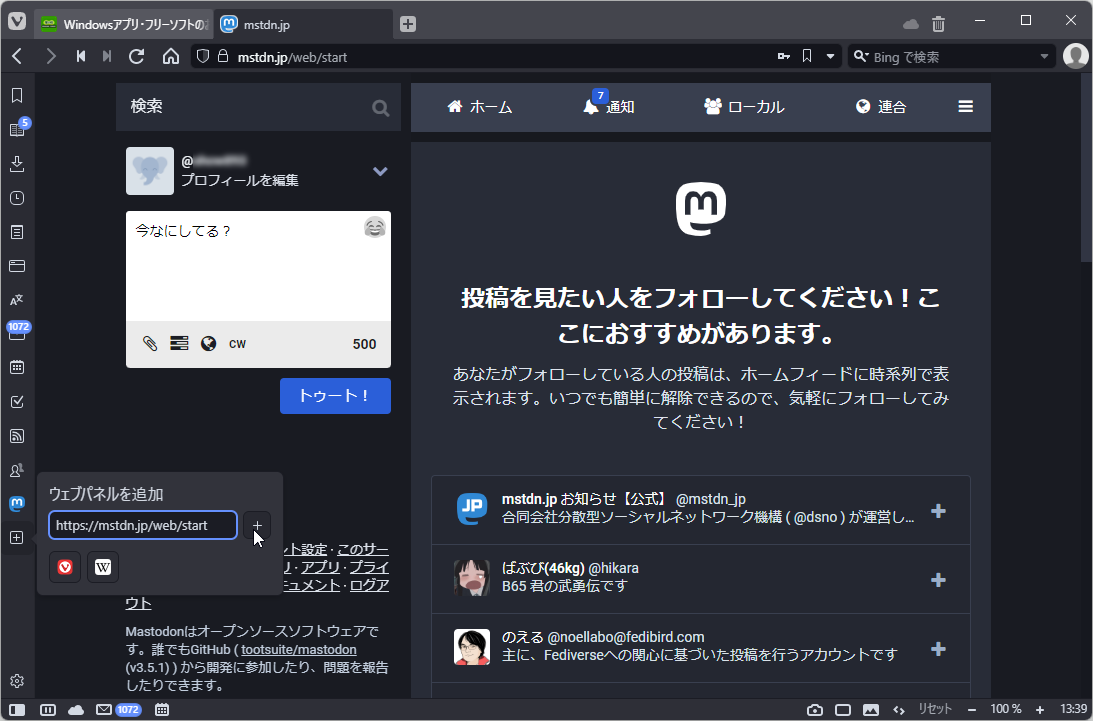Click the プロフィールを編集 link

pos(240,180)
